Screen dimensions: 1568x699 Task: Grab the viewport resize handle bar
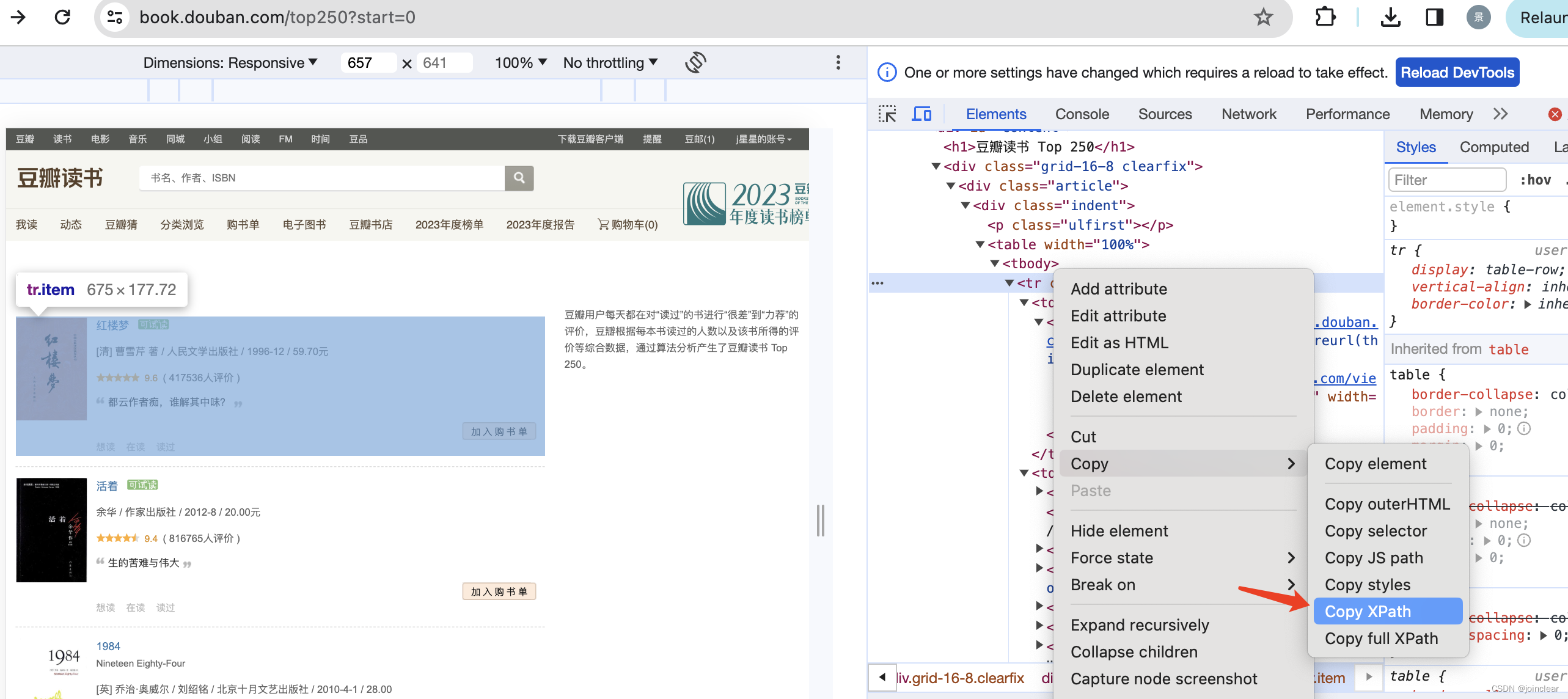pyautogui.click(x=820, y=521)
